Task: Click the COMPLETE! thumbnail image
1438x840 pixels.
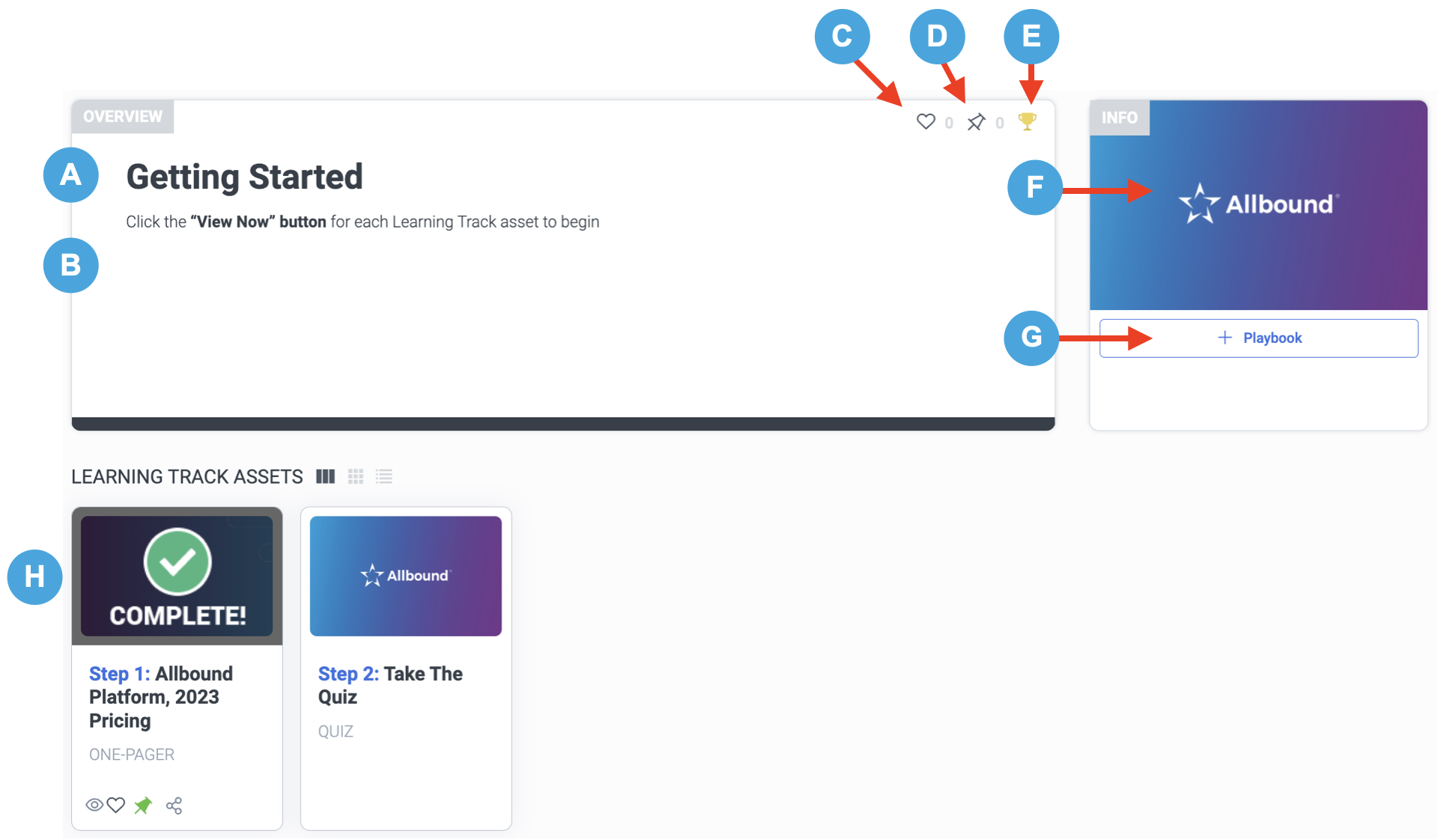Action: click(177, 576)
